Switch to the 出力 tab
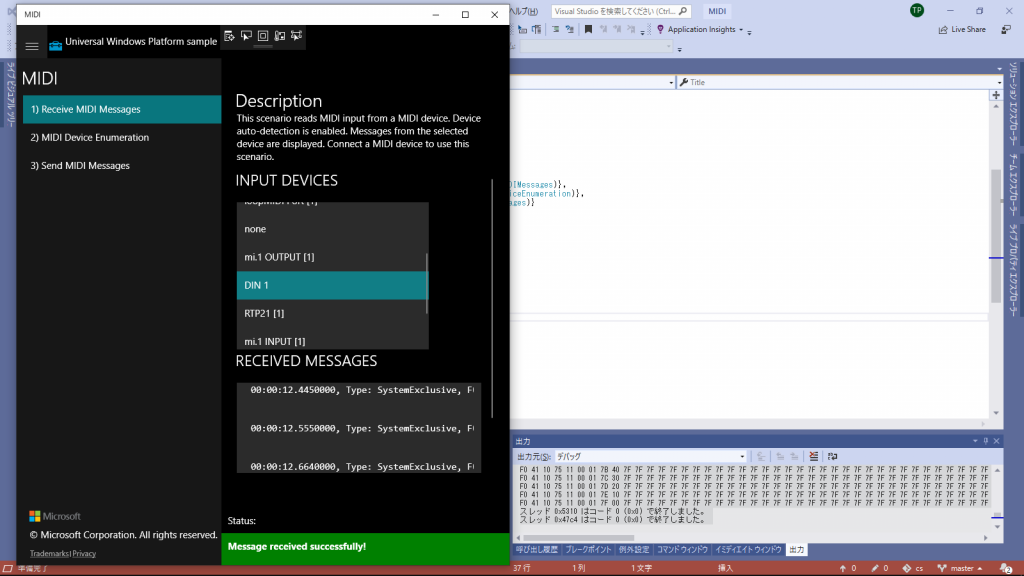Image resolution: width=1024 pixels, height=576 pixels. (x=797, y=550)
